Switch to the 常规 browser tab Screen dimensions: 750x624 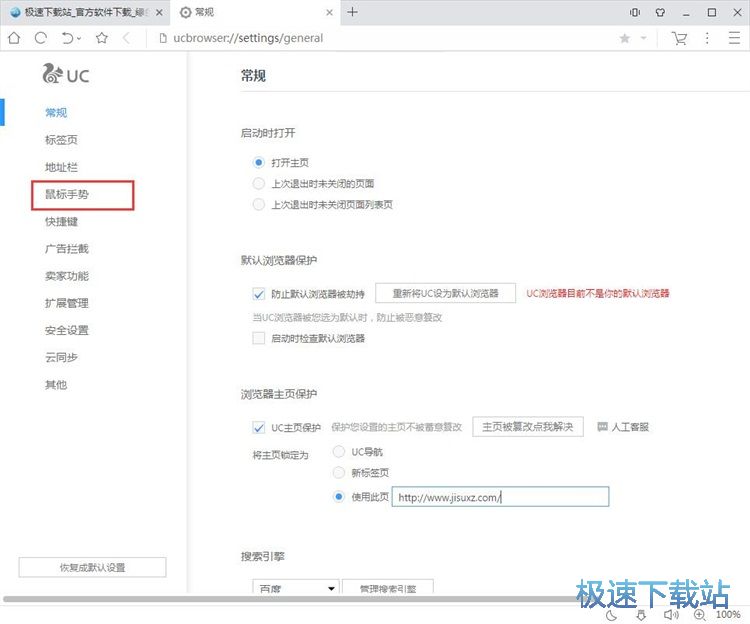pos(255,12)
